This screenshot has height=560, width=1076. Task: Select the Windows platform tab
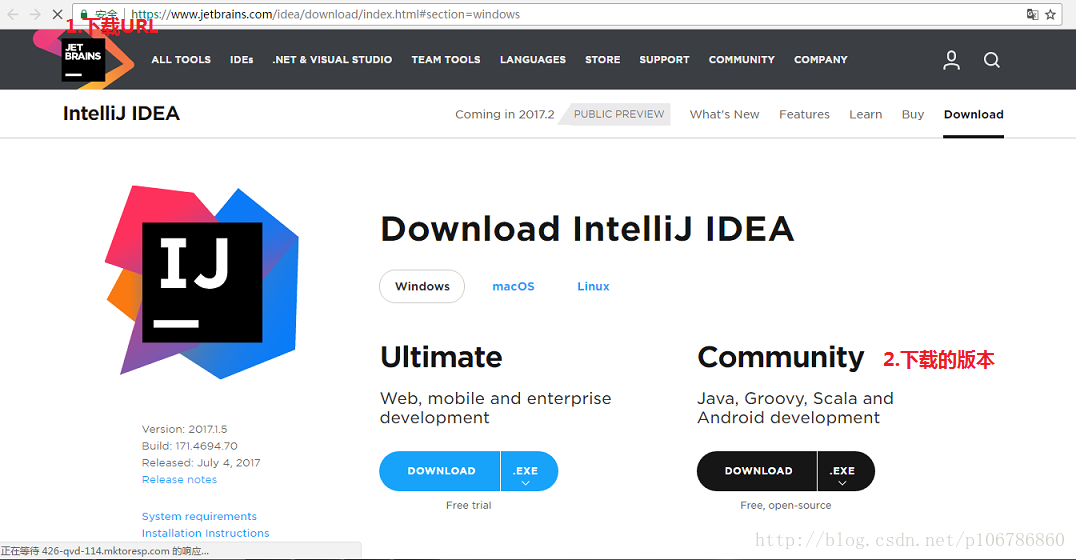tap(422, 286)
